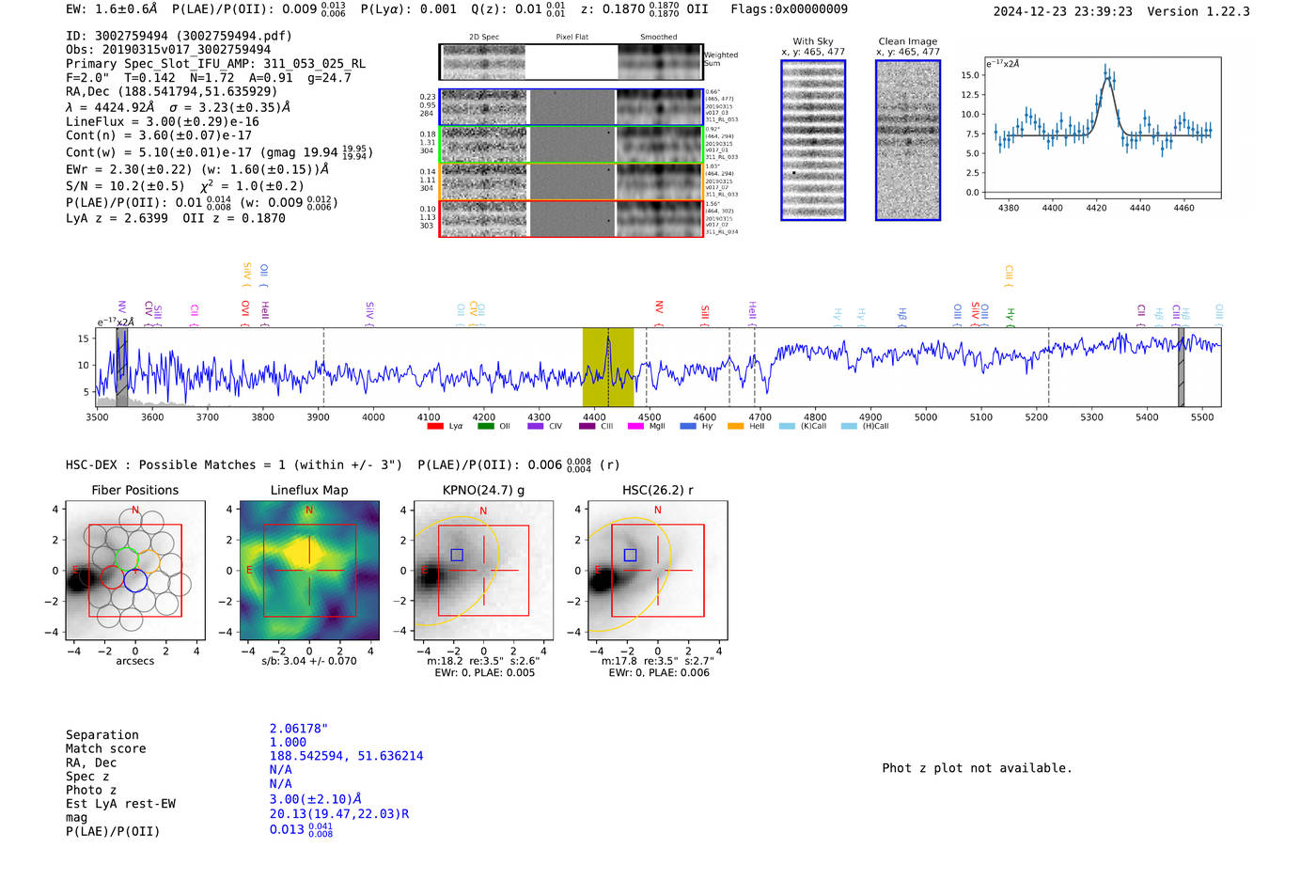The height and width of the screenshot is (896, 1316).
Task: Click 'Phot z plot not available.' message
Action: click(977, 768)
